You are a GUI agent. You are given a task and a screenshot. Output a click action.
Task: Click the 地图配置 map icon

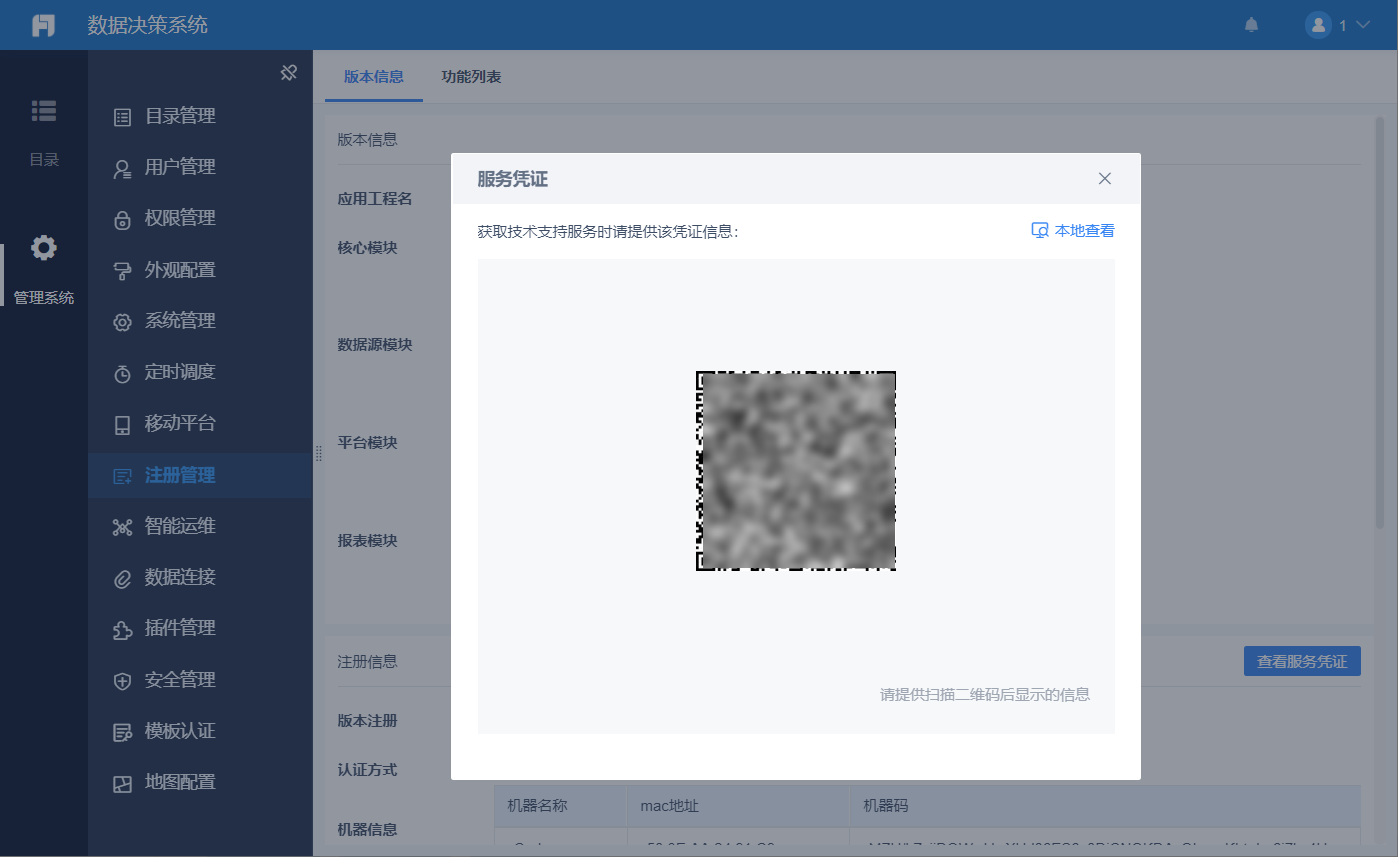122,783
